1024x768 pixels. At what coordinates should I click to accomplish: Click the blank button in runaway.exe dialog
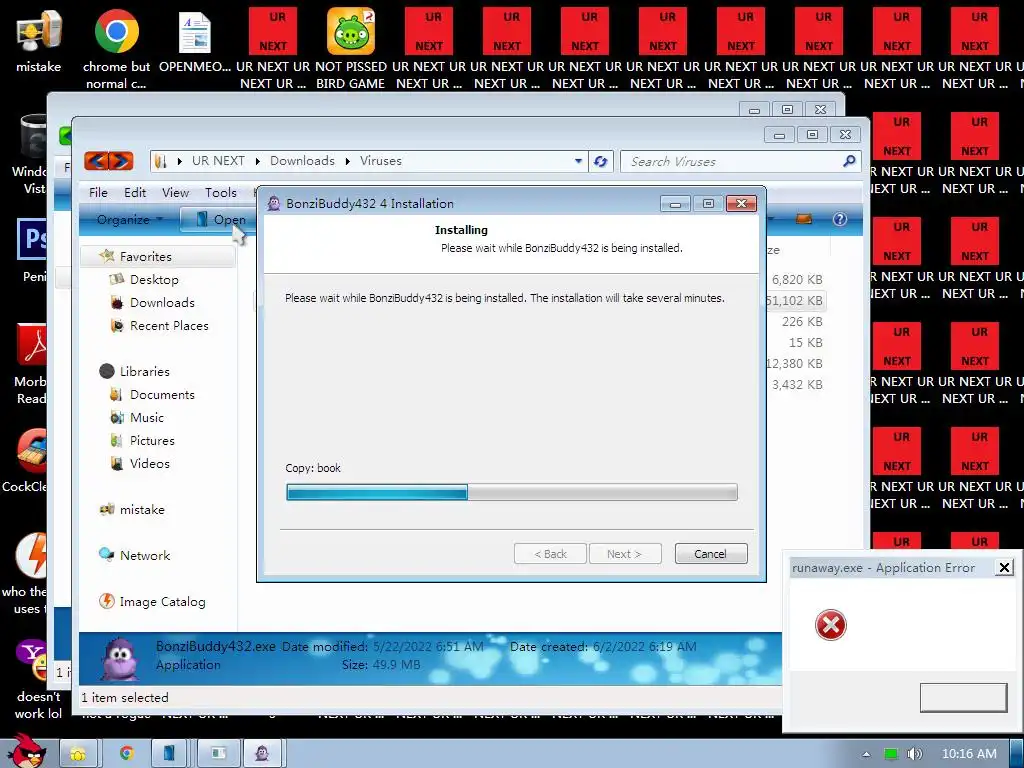click(963, 697)
